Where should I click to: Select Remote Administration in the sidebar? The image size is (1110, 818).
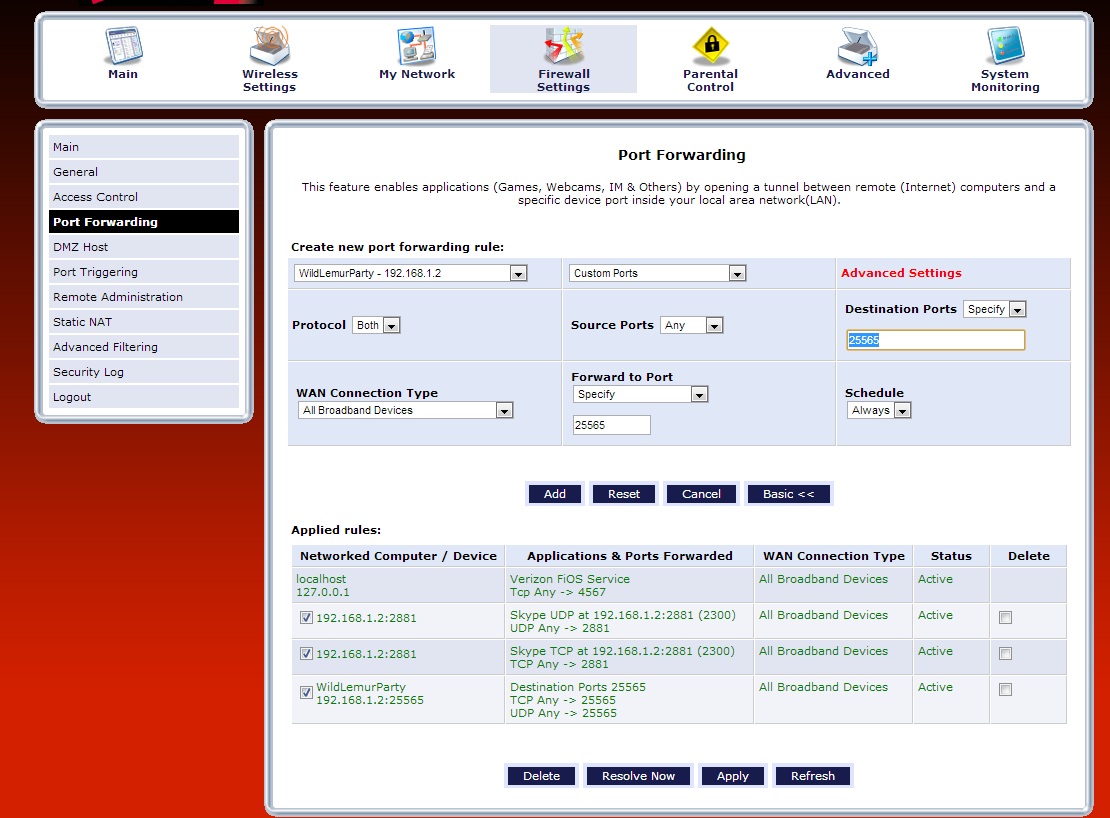(144, 296)
